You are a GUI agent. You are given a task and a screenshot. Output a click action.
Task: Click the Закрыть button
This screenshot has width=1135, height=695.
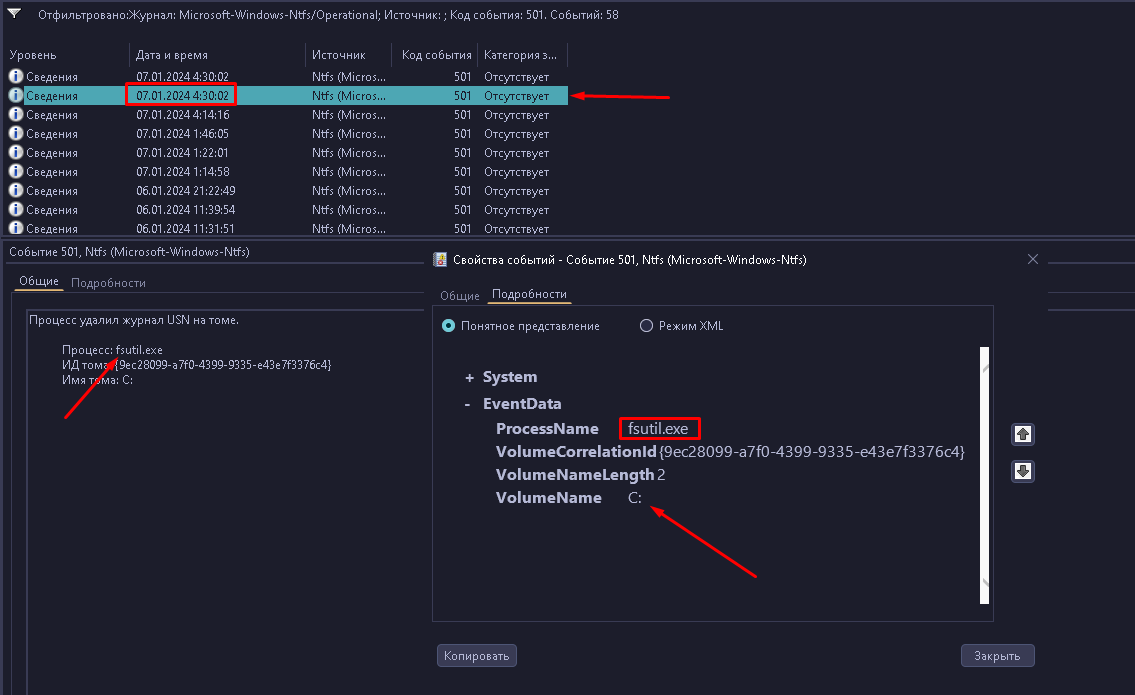click(x=997, y=656)
